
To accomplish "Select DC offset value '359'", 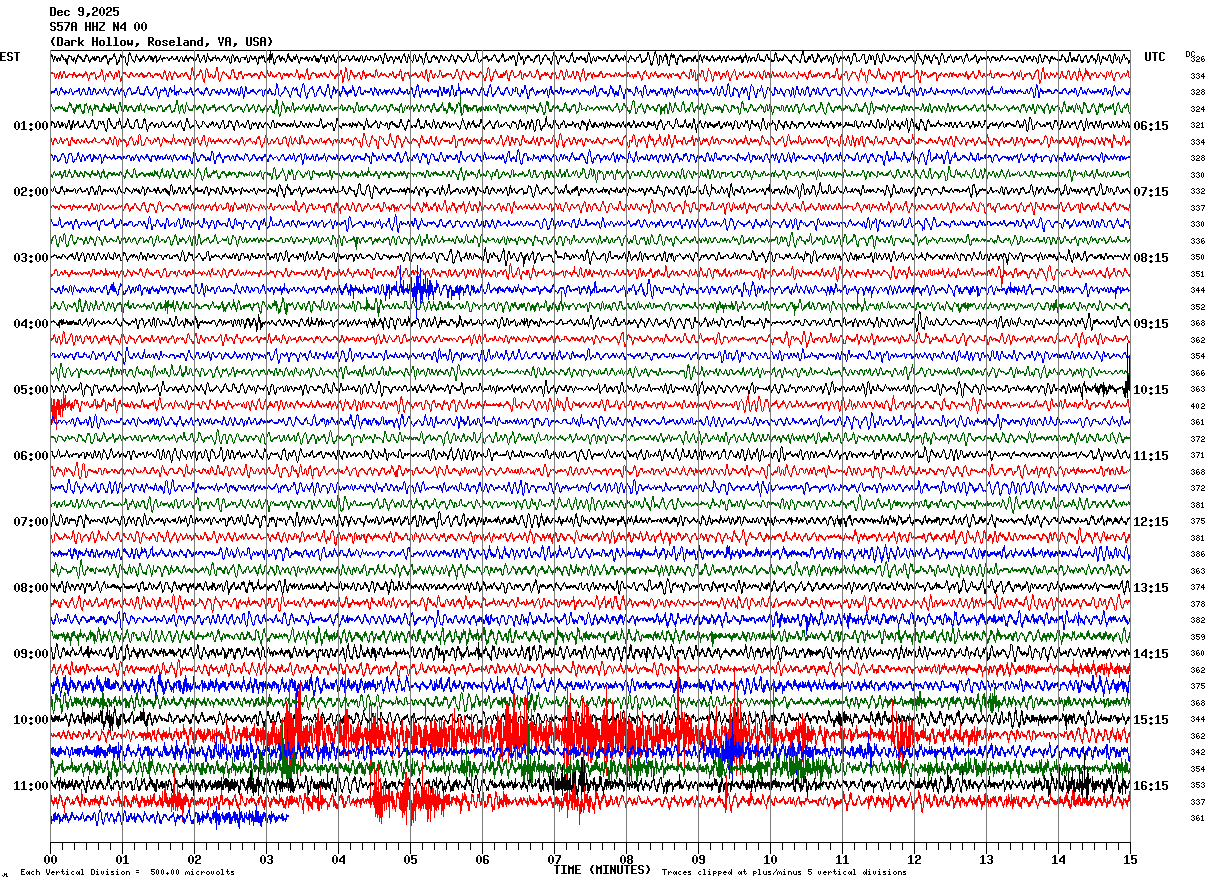I will [1197, 637].
